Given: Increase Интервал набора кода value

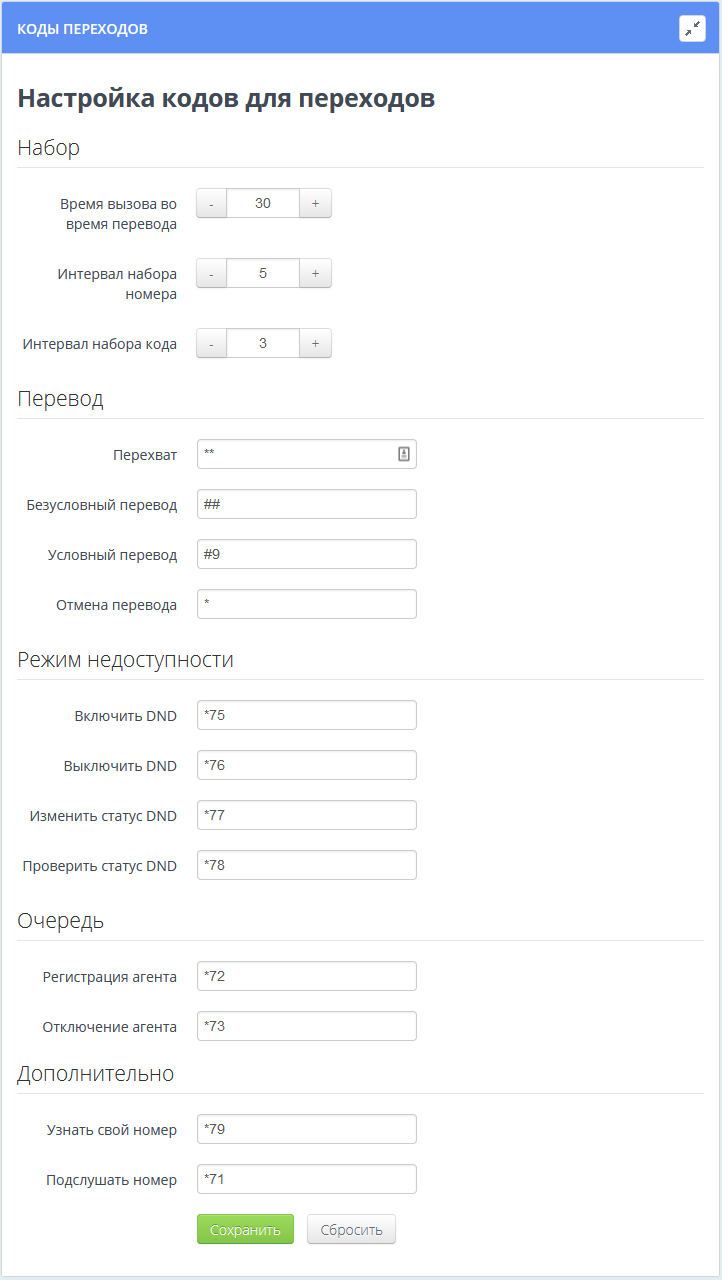Looking at the screenshot, I should tap(315, 343).
